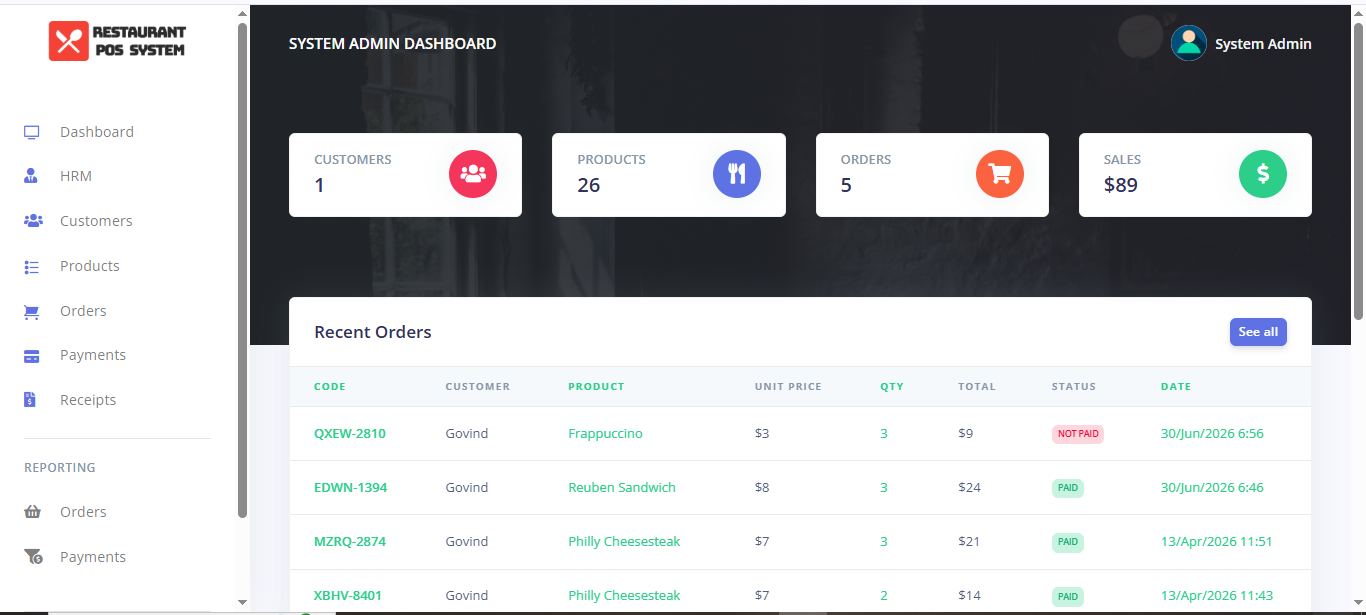Screen dimensions: 1366x615
Task: Click the Customers group icon in sidebar
Action: [33, 221]
